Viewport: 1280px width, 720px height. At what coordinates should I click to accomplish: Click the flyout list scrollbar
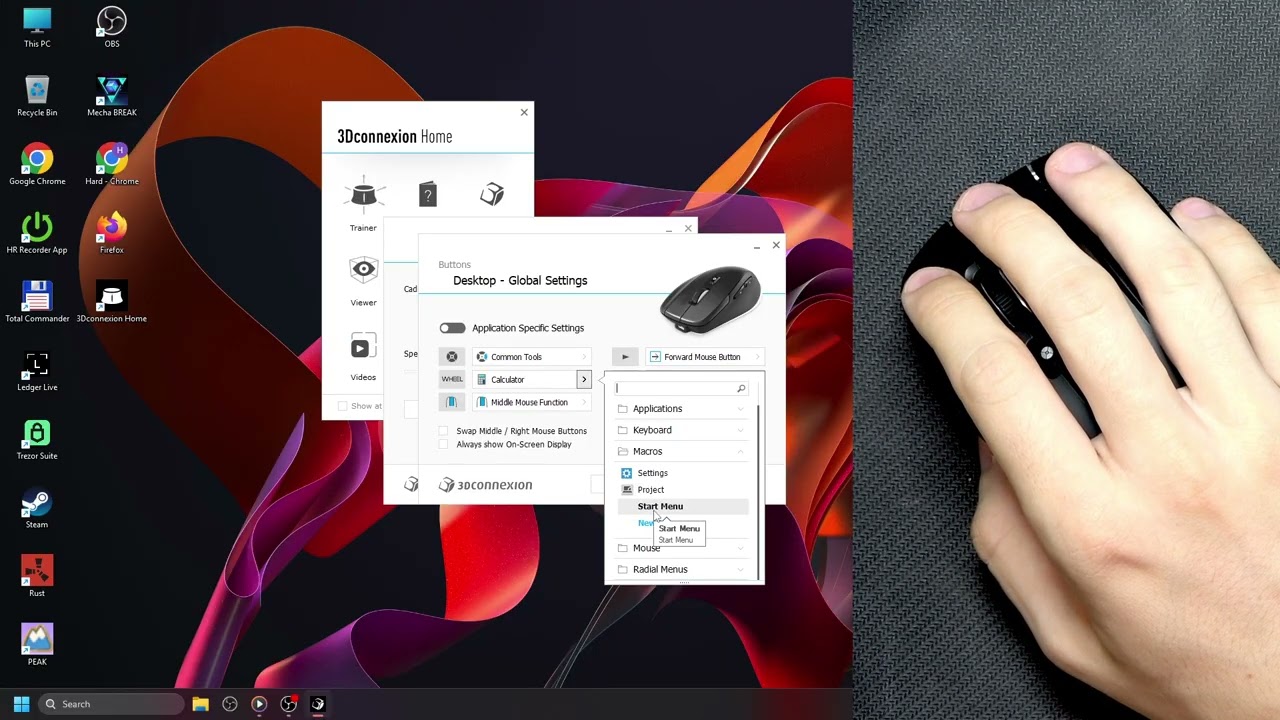tap(758, 491)
